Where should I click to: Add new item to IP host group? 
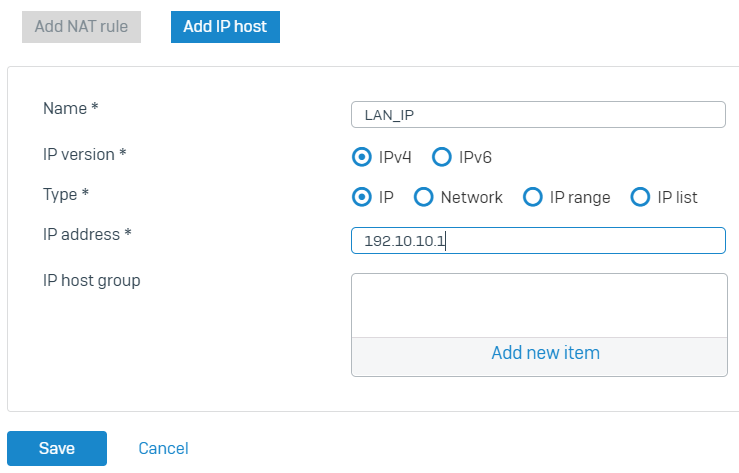coord(545,353)
